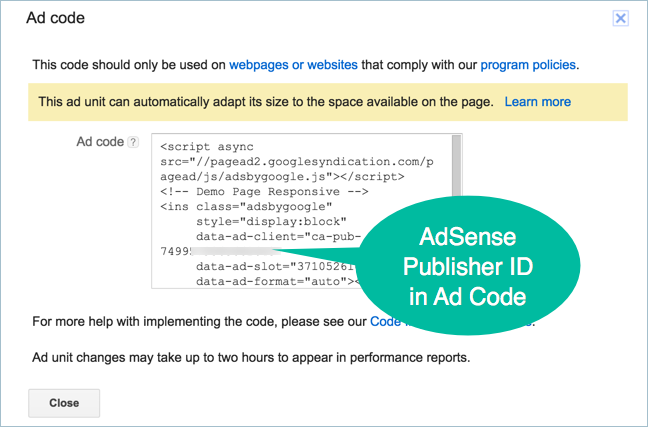Click 'Learn more' in the yellow banner
Image resolution: width=648 pixels, height=427 pixels.
[537, 102]
